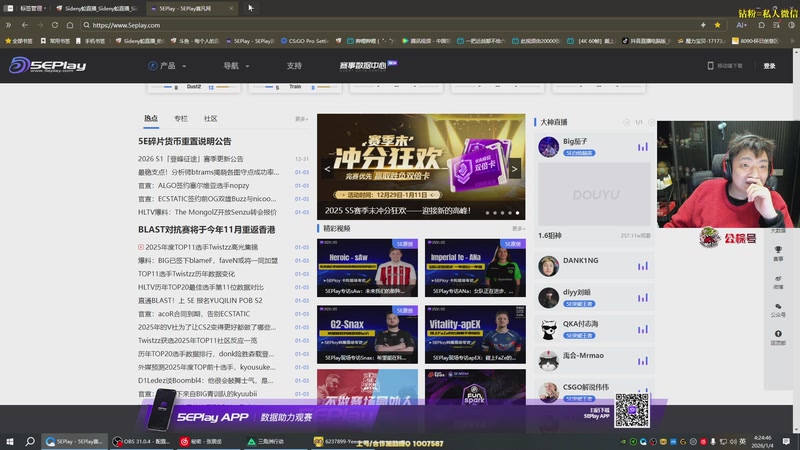Select the last carousel indicator dot
800x450 pixels.
point(517,212)
